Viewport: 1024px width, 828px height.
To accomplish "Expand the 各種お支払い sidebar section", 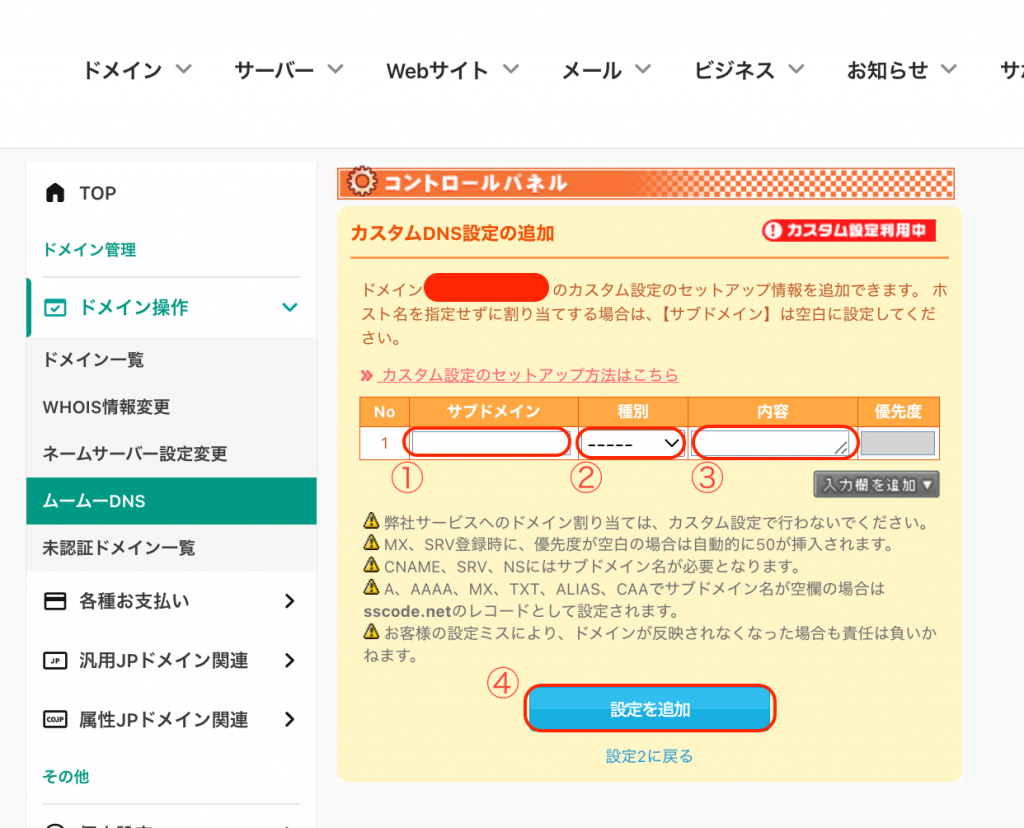I will click(x=290, y=601).
